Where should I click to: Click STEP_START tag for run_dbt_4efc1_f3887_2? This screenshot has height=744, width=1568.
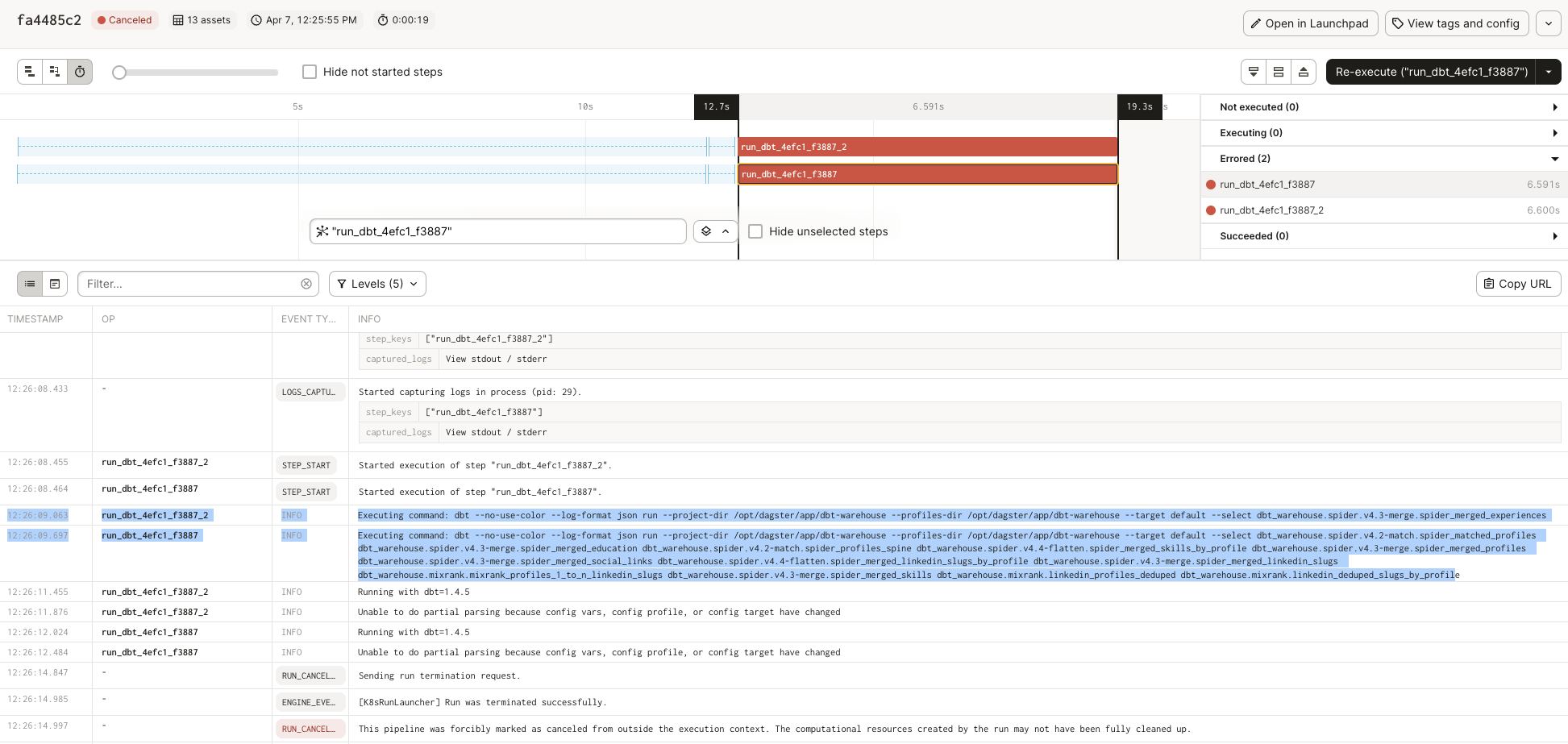[x=306, y=466]
